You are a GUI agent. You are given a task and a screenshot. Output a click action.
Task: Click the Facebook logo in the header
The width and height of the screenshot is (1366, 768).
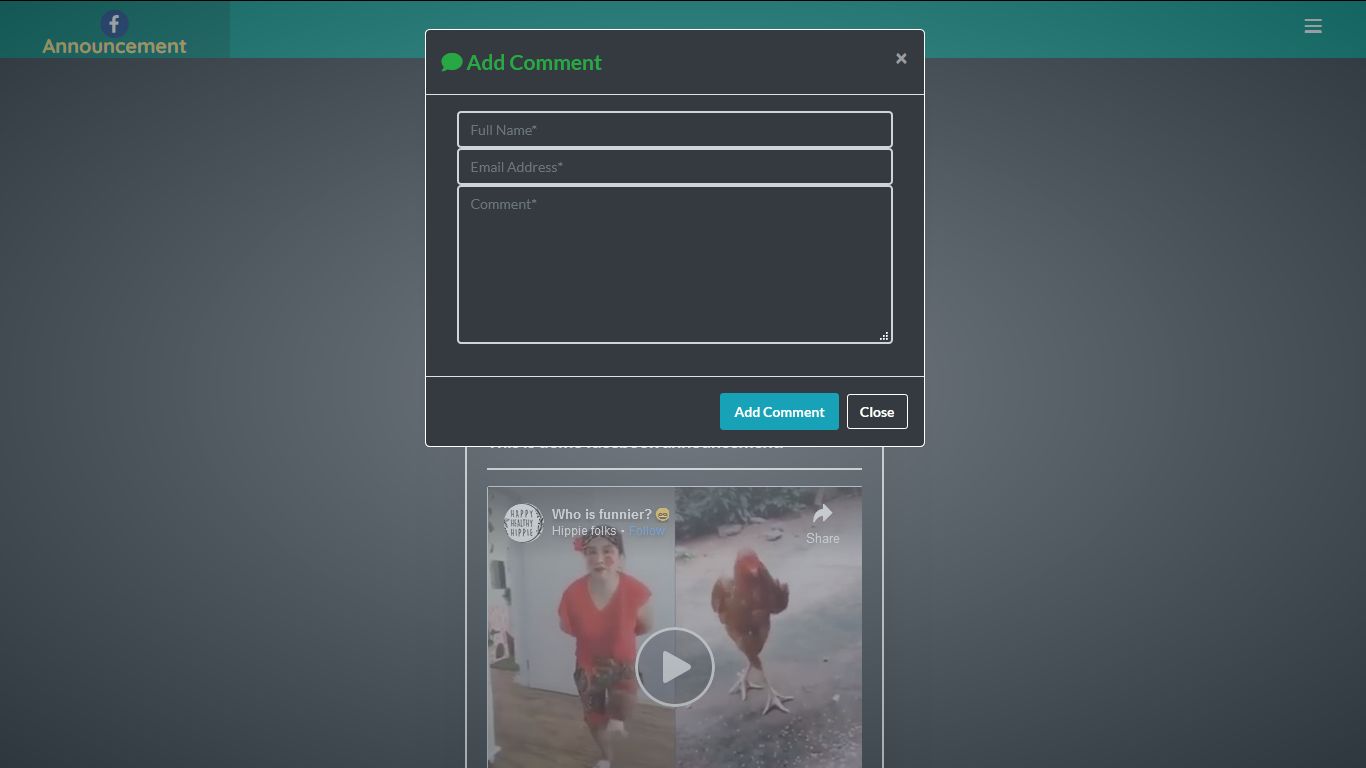(114, 24)
